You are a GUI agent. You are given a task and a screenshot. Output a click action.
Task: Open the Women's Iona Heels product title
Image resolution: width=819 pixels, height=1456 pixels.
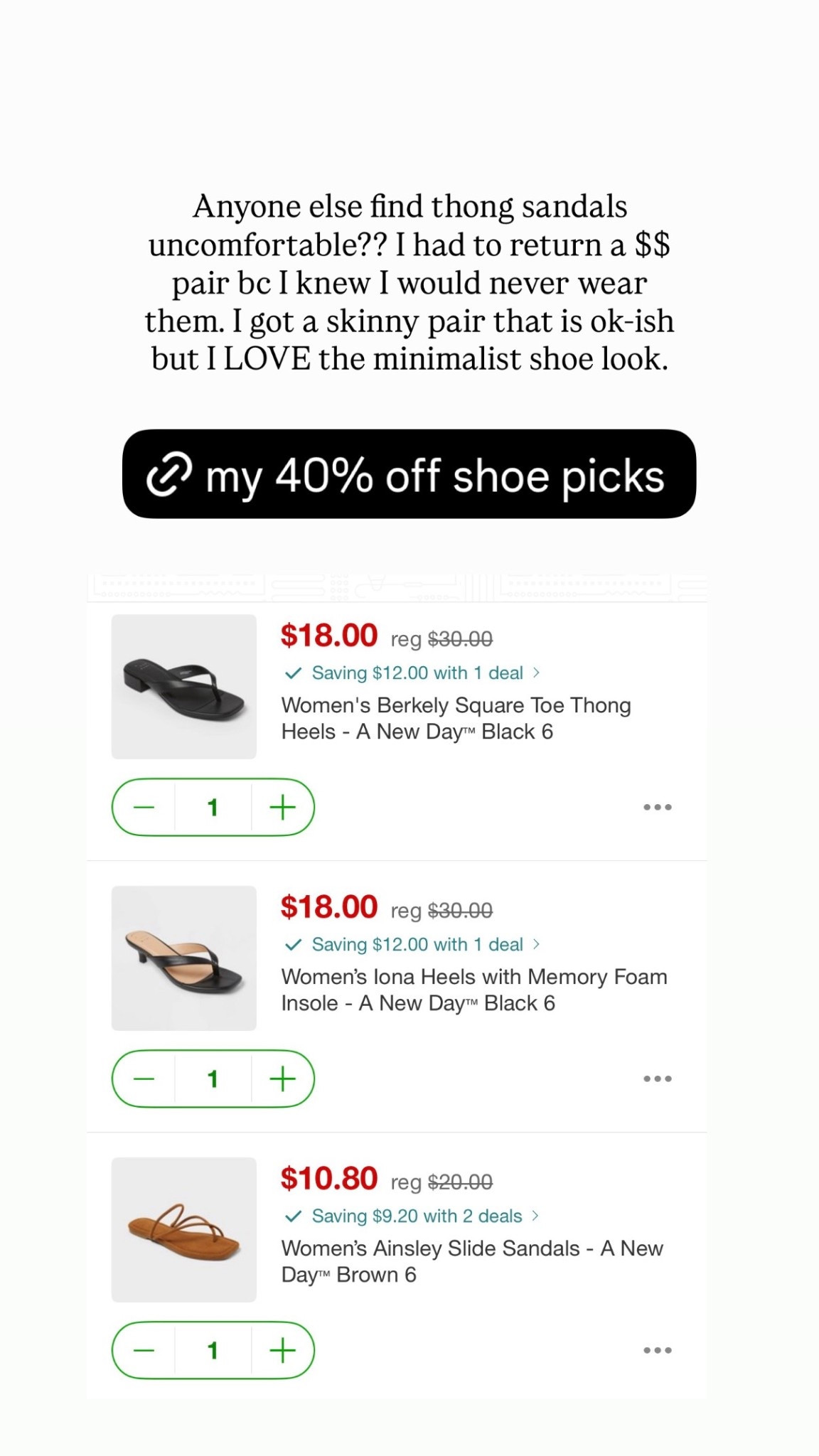pos(473,989)
